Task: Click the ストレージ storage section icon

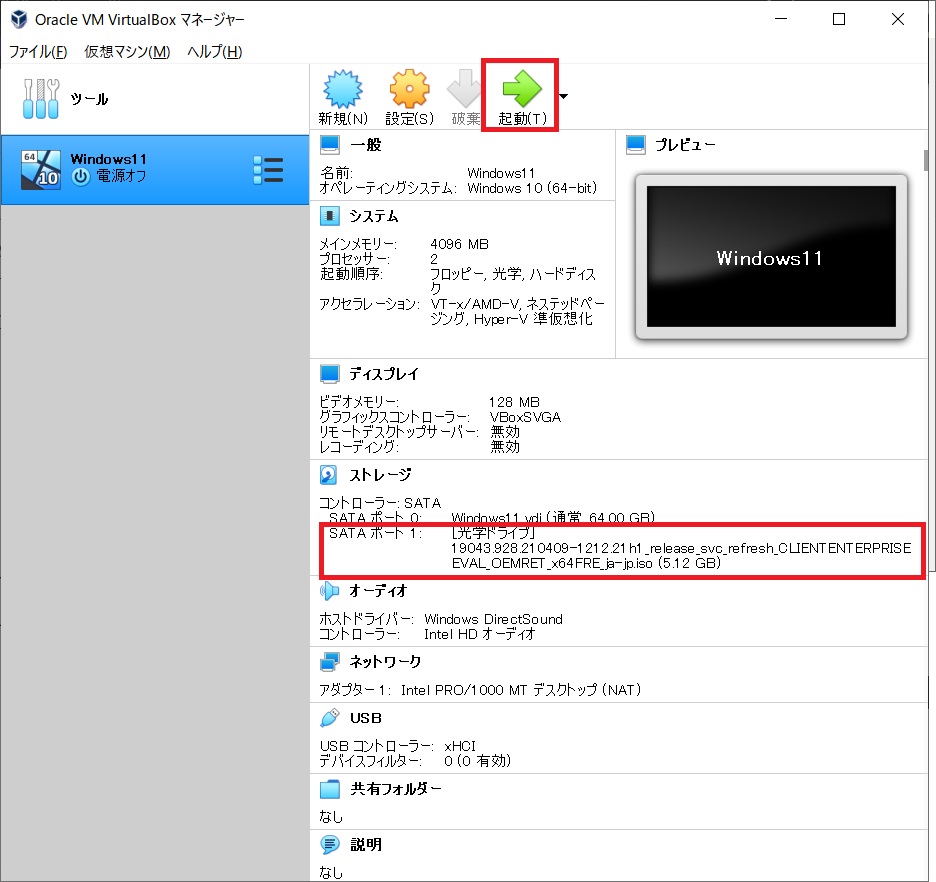Action: pyautogui.click(x=329, y=475)
